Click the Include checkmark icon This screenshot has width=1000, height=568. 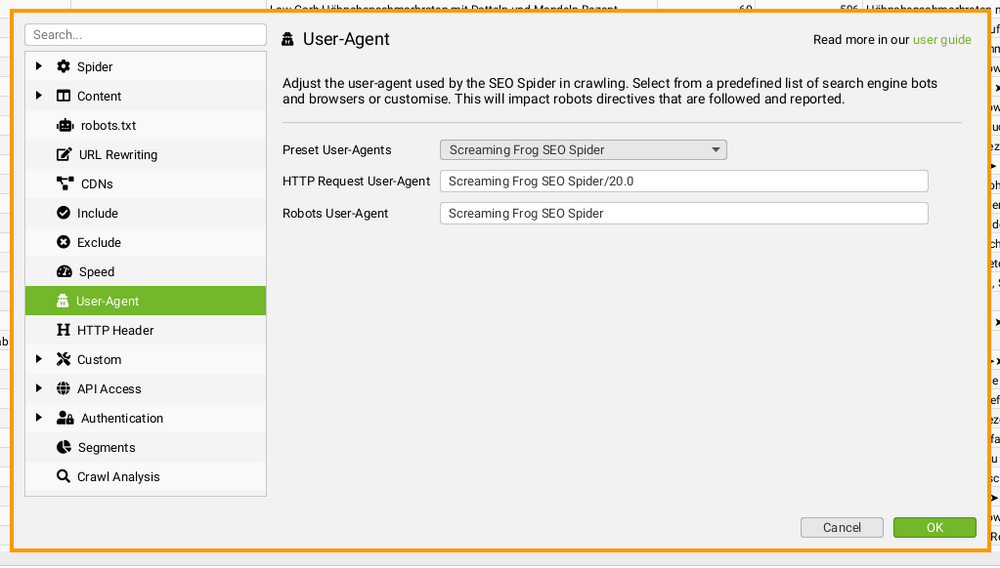coord(64,213)
